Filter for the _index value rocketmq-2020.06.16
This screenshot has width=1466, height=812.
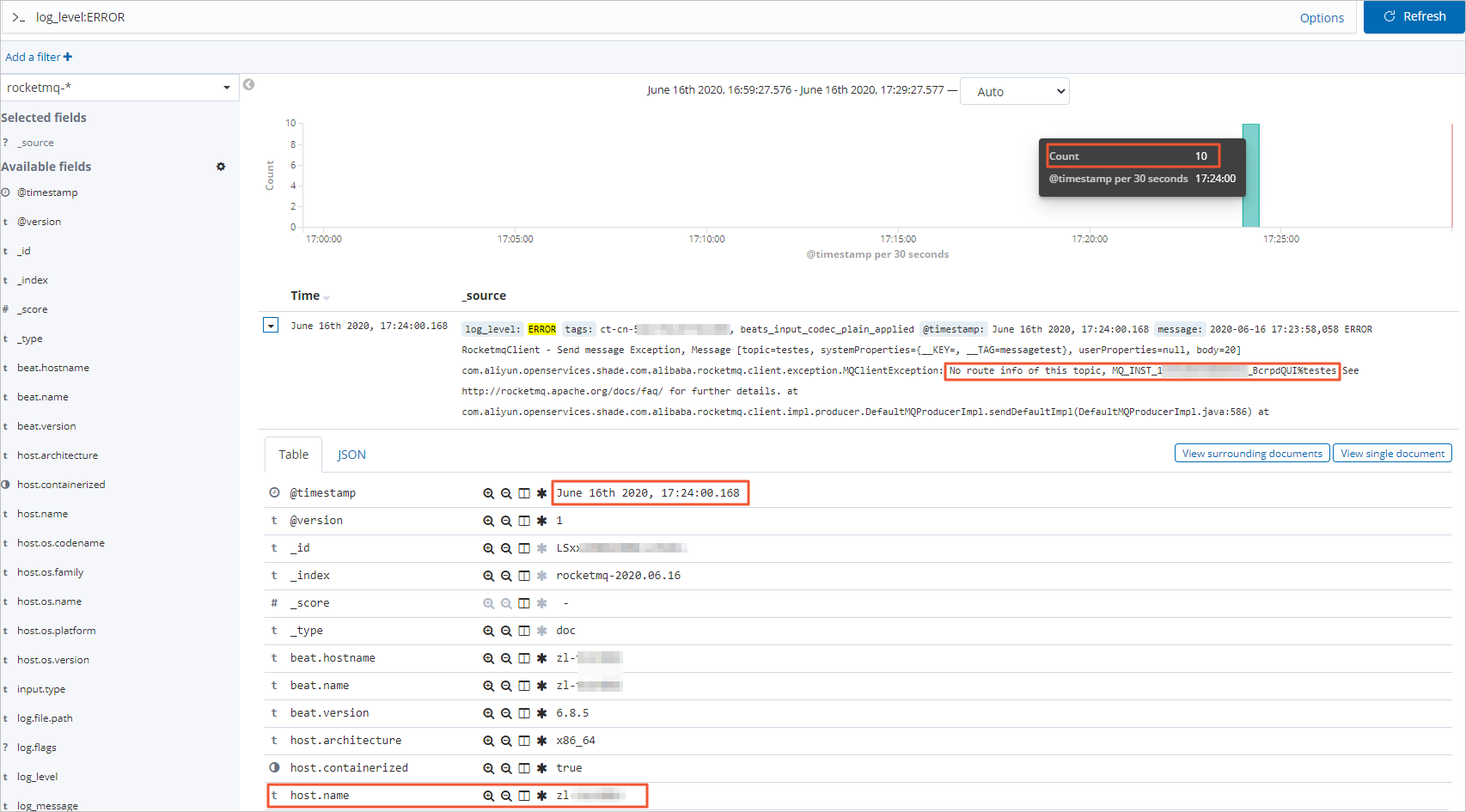coord(488,576)
